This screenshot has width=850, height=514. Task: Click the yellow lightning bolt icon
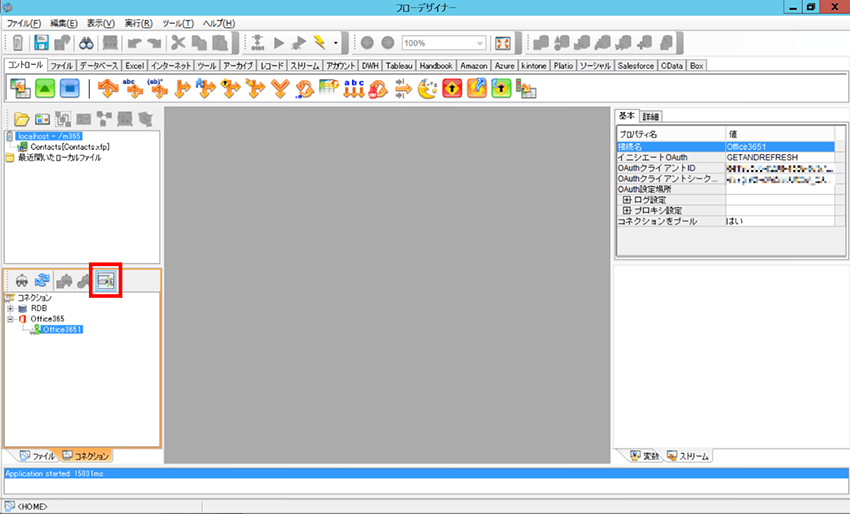(320, 43)
